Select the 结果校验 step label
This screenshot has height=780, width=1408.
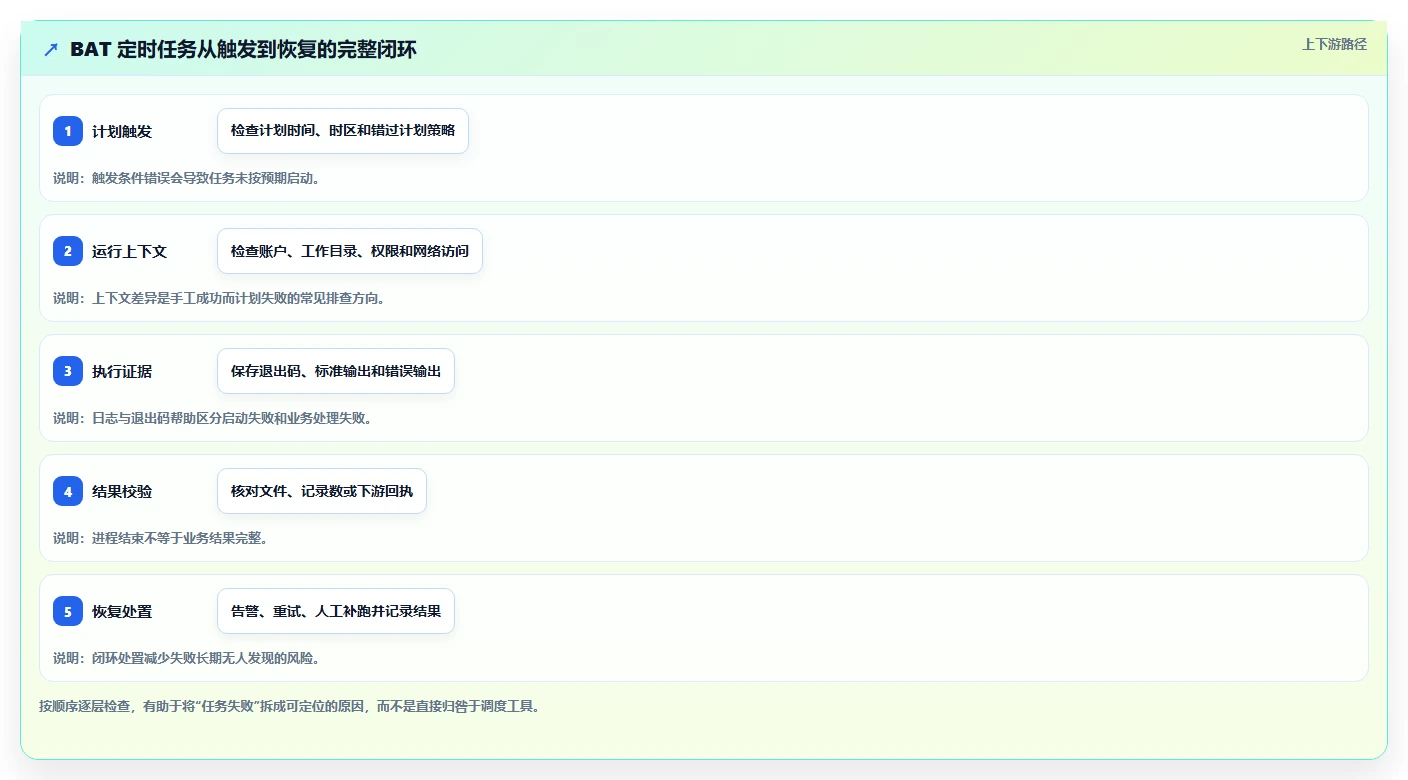(x=122, y=492)
